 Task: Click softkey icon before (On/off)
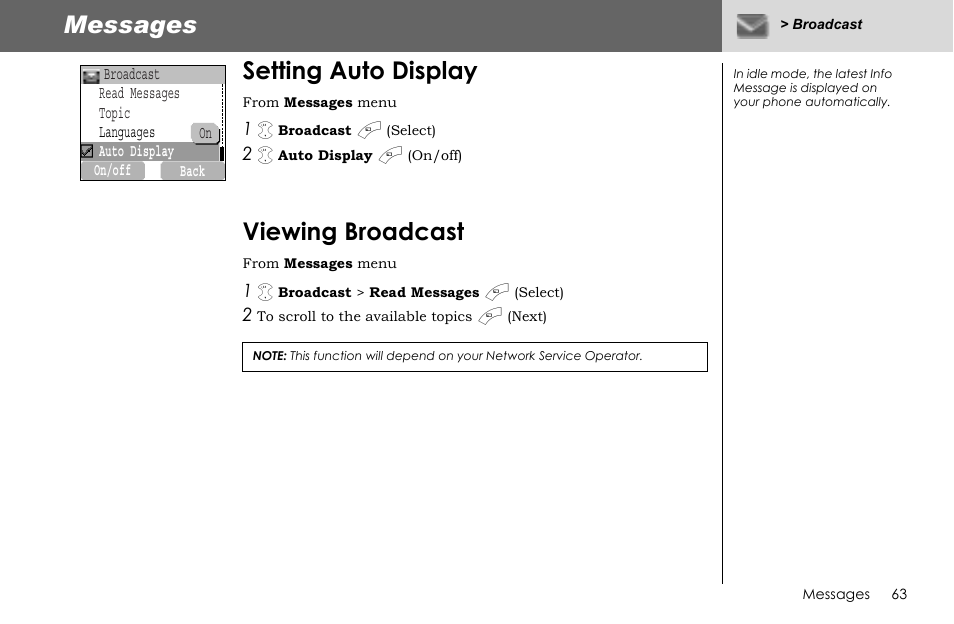(x=390, y=155)
